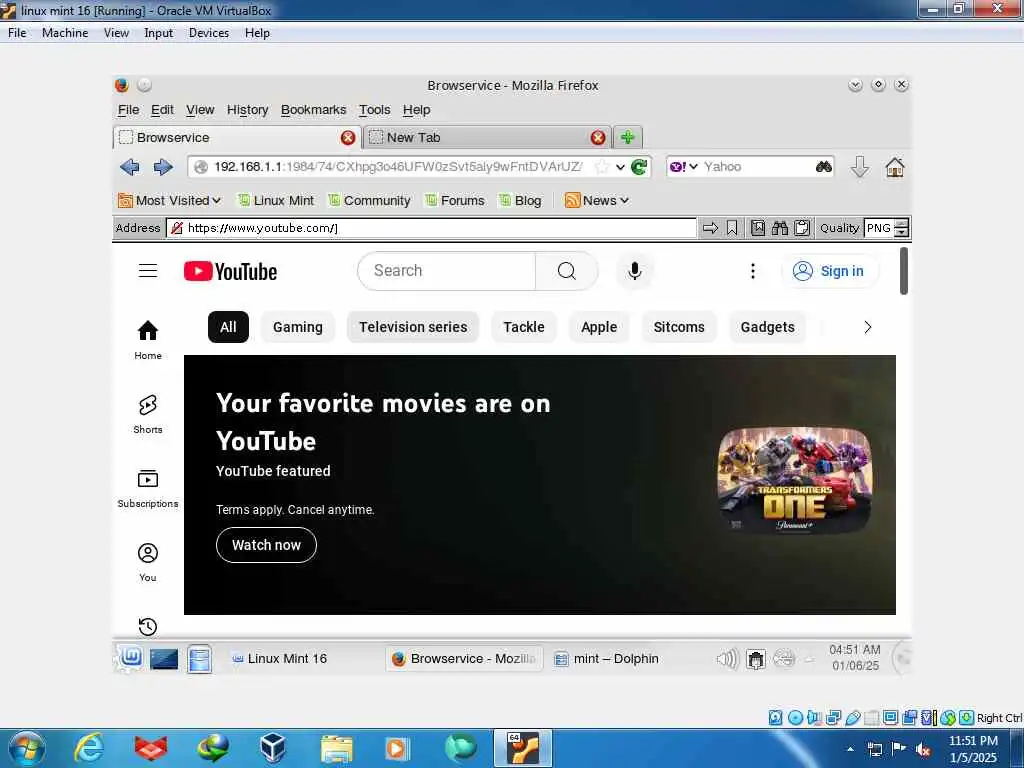Image resolution: width=1024 pixels, height=768 pixels.
Task: Click mint – Dolphin taskbar entry
Action: pyautogui.click(x=606, y=659)
